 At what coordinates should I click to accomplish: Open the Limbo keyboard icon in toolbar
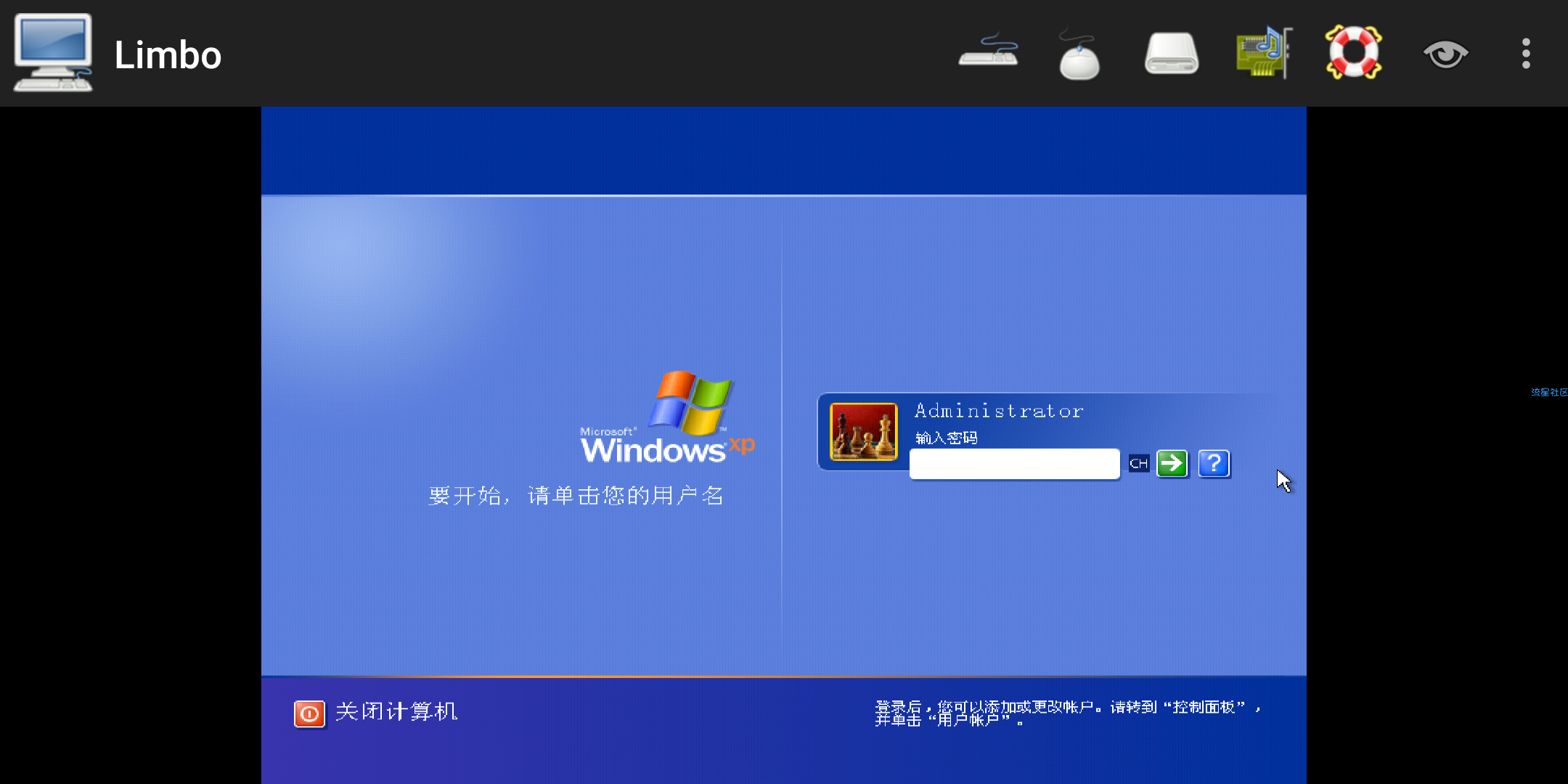click(988, 52)
